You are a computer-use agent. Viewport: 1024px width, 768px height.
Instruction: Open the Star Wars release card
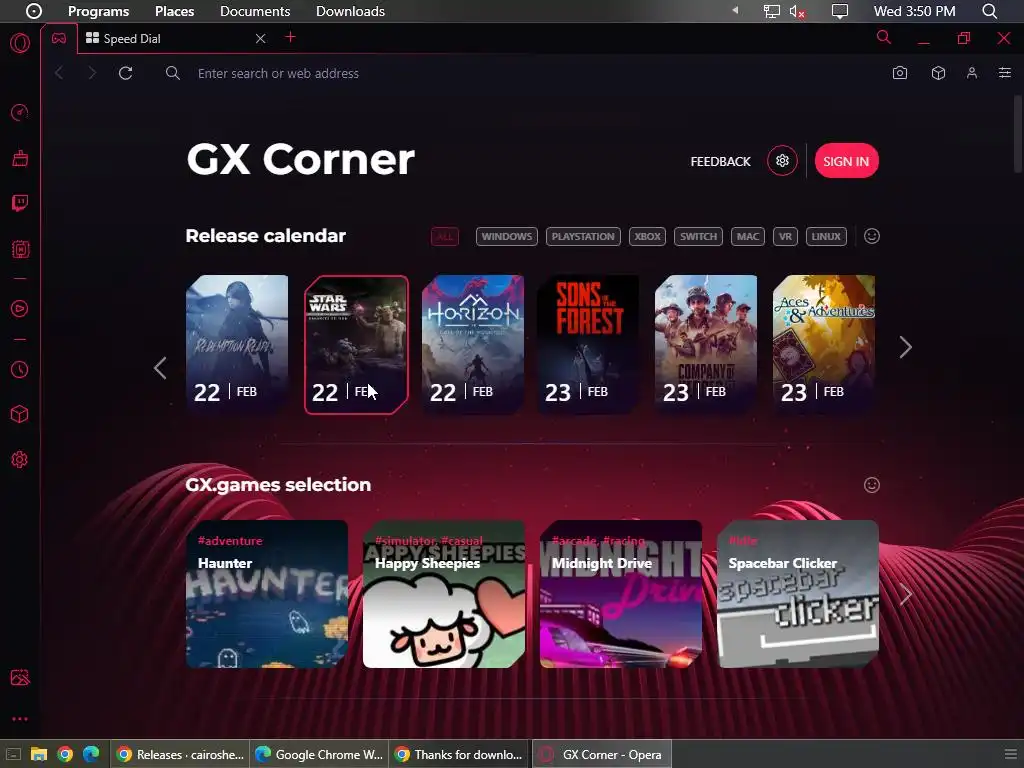coord(356,344)
